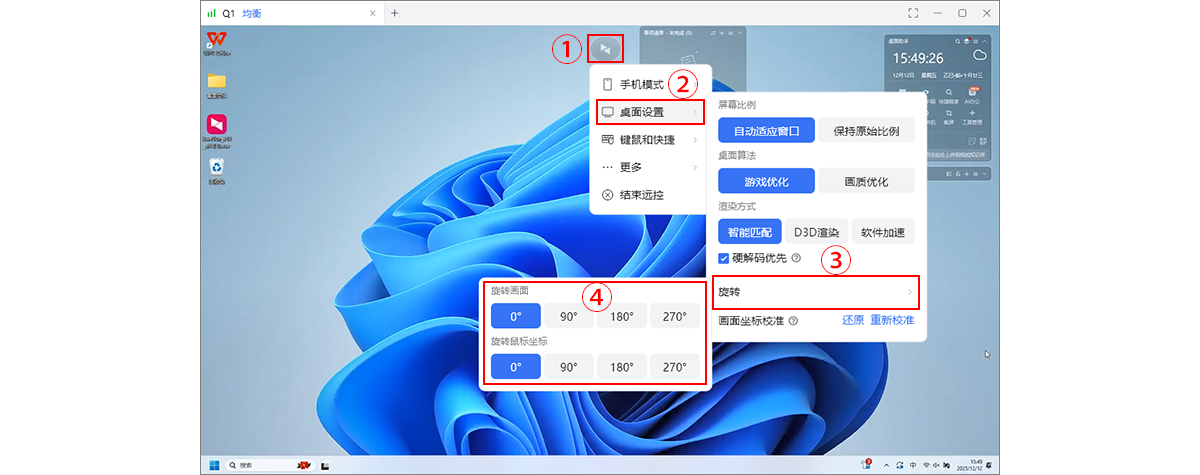Viewport: 1200px width, 475px height.
Task: Enter fullscreen with the corner-bracket icon
Action: tap(912, 13)
